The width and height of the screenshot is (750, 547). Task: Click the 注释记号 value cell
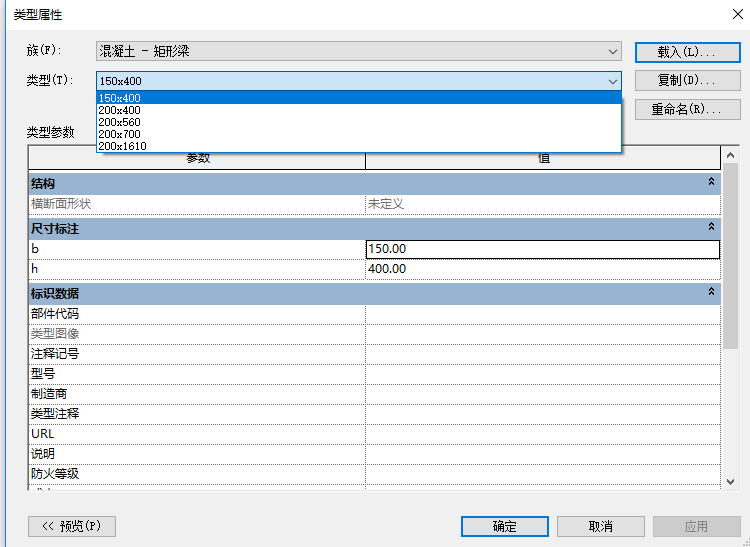543,354
